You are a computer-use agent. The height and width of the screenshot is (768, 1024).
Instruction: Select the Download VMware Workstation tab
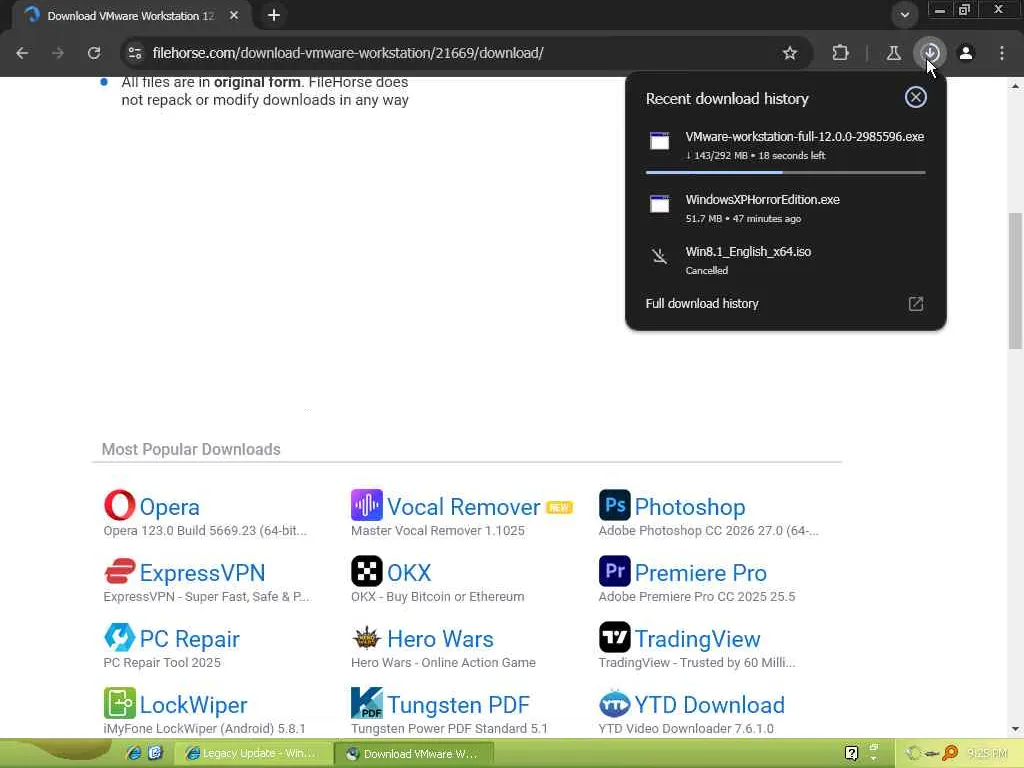click(x=131, y=16)
